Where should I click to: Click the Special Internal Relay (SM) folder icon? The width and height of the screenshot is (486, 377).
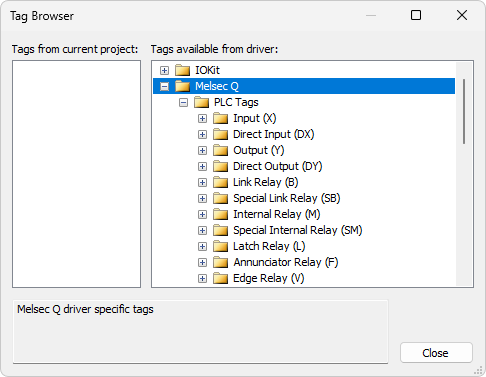pyautogui.click(x=220, y=230)
